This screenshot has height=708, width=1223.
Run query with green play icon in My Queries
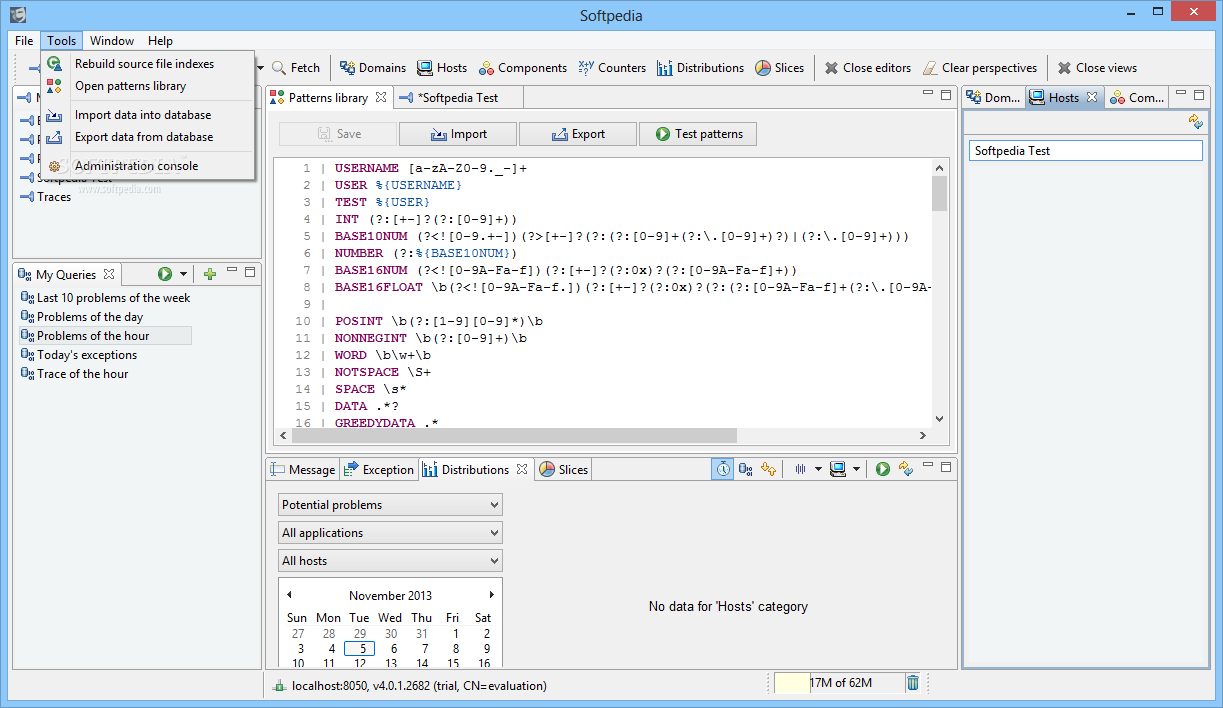pyautogui.click(x=165, y=274)
